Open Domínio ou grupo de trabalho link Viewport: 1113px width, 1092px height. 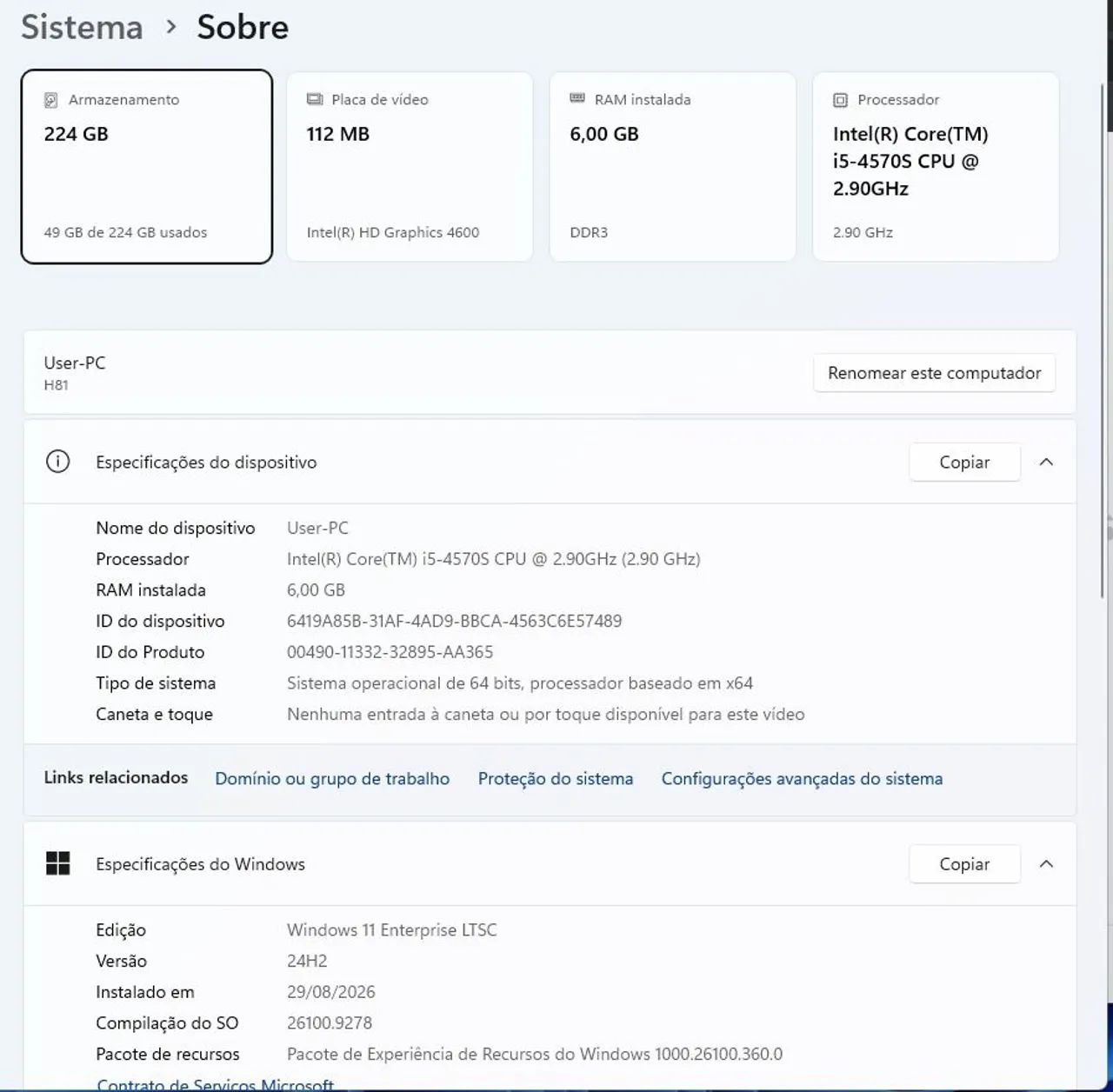tap(332, 779)
